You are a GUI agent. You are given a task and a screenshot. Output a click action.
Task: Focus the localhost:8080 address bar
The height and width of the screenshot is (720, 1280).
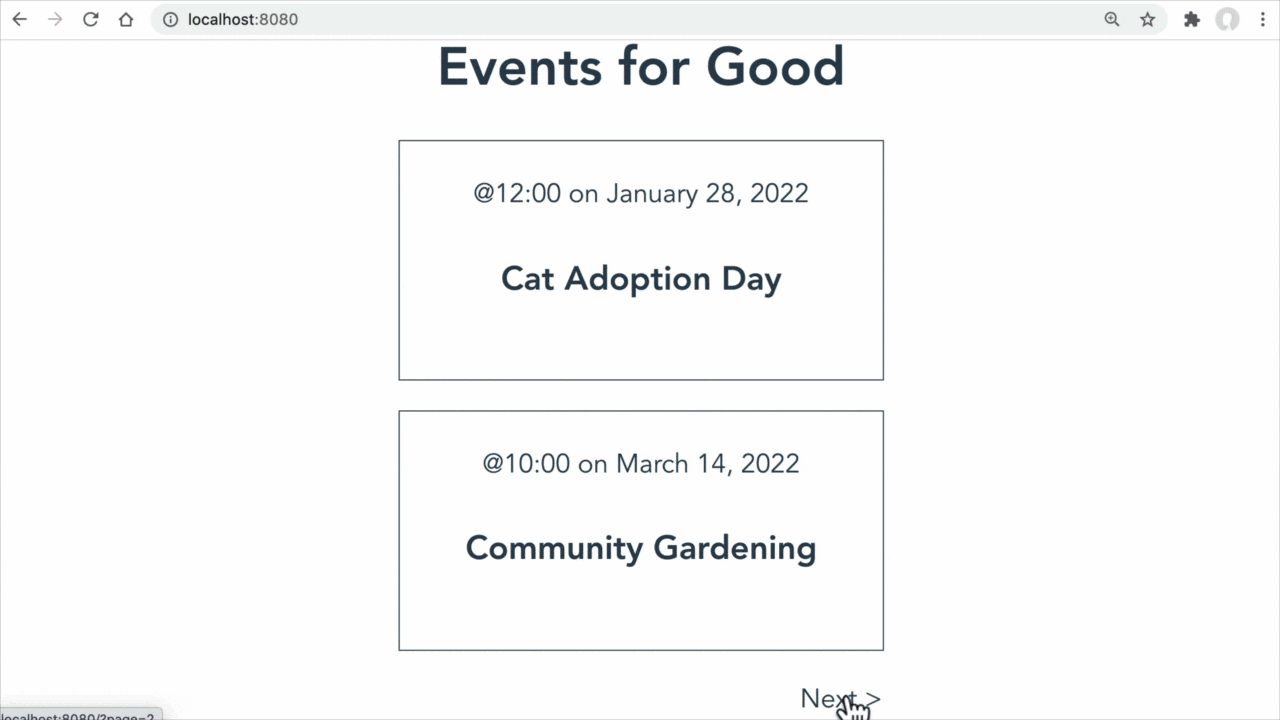point(640,19)
